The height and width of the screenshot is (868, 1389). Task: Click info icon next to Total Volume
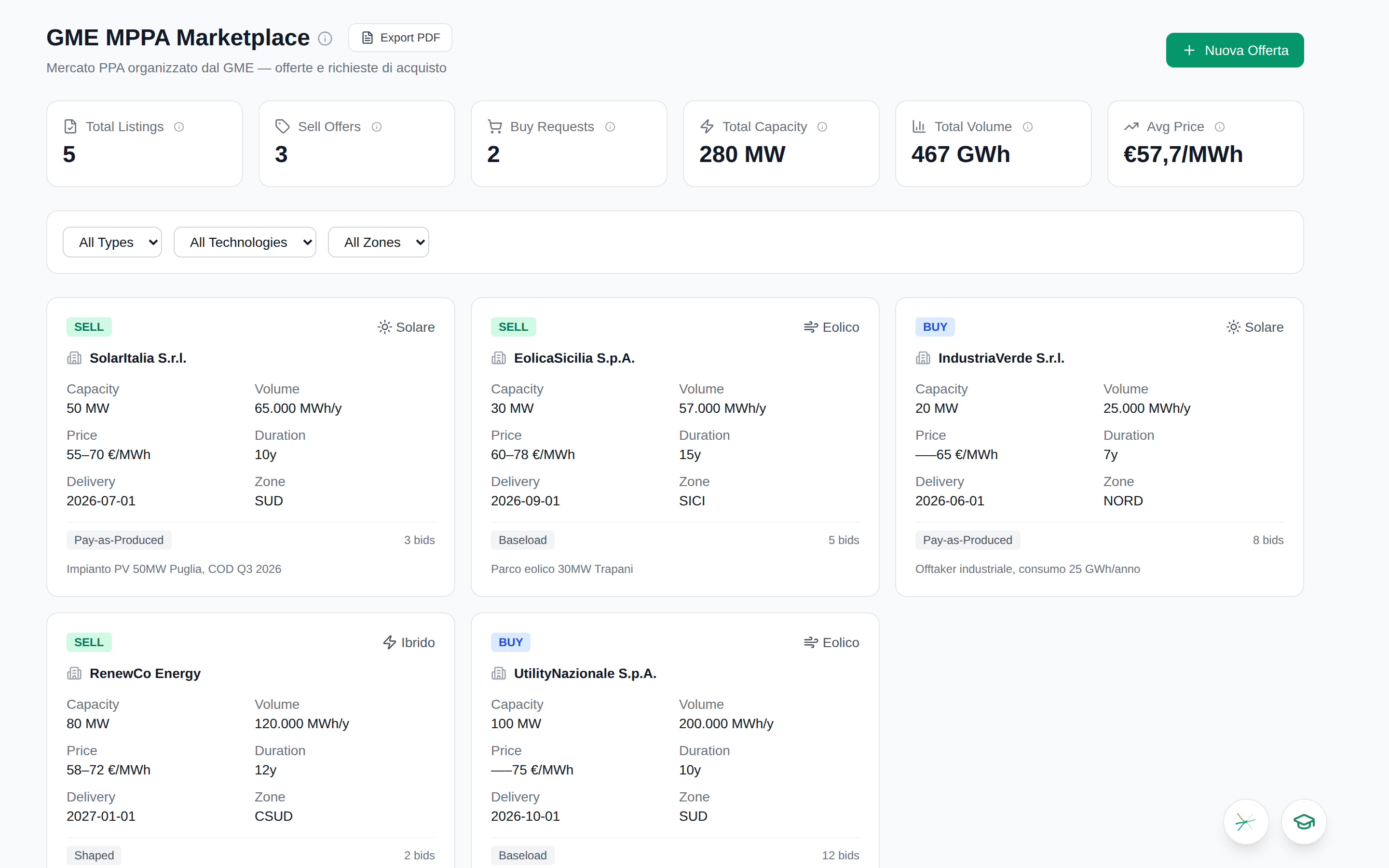tap(1028, 127)
